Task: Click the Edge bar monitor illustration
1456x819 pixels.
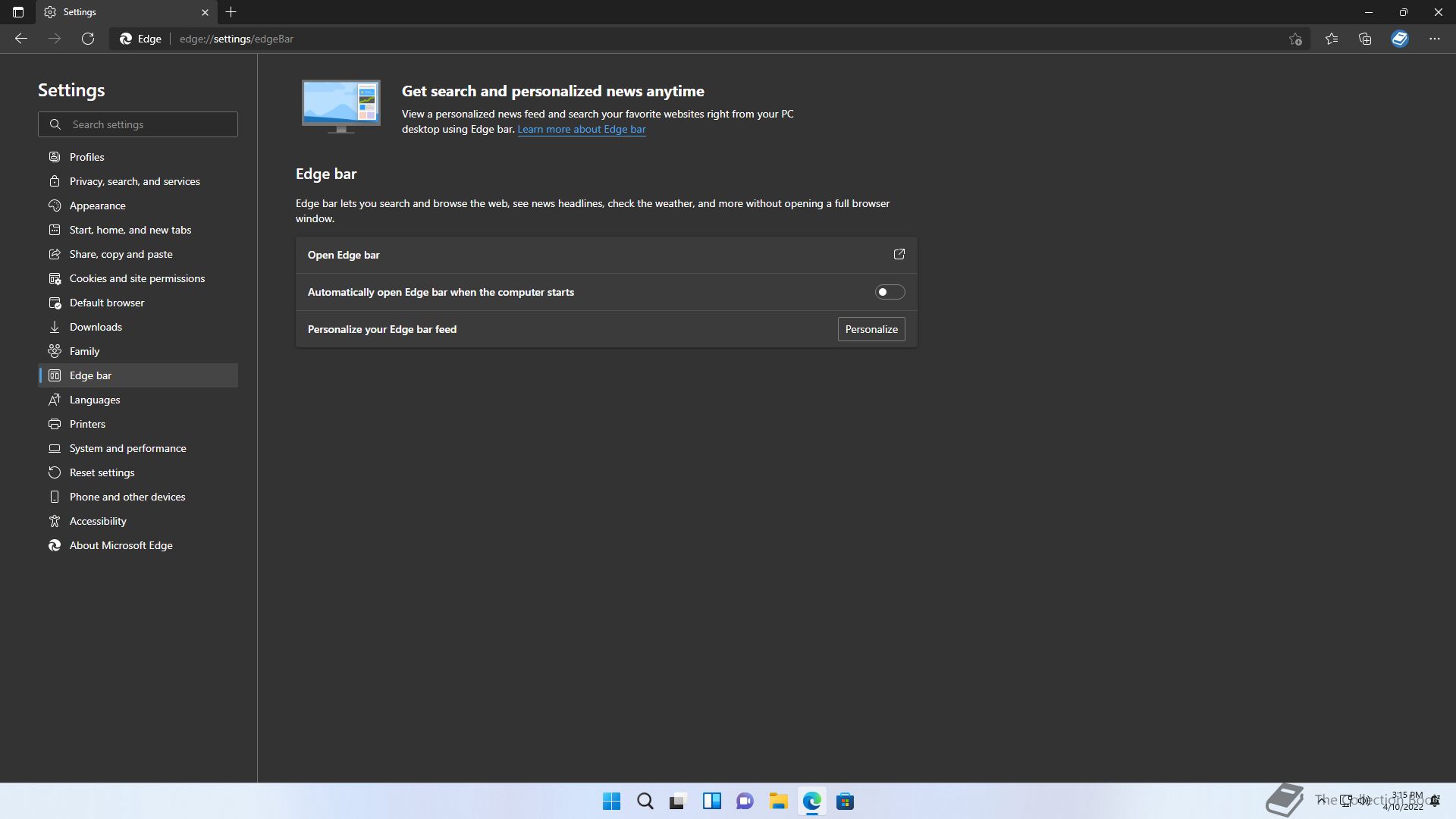Action: tap(341, 107)
